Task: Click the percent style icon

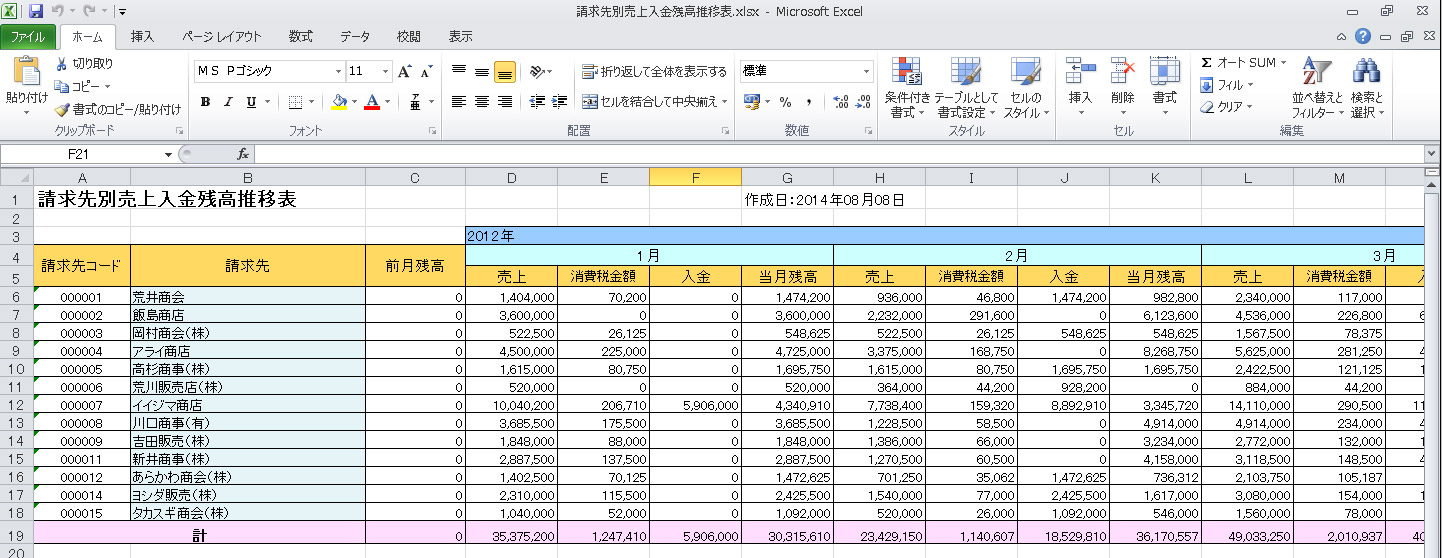Action: pos(785,102)
